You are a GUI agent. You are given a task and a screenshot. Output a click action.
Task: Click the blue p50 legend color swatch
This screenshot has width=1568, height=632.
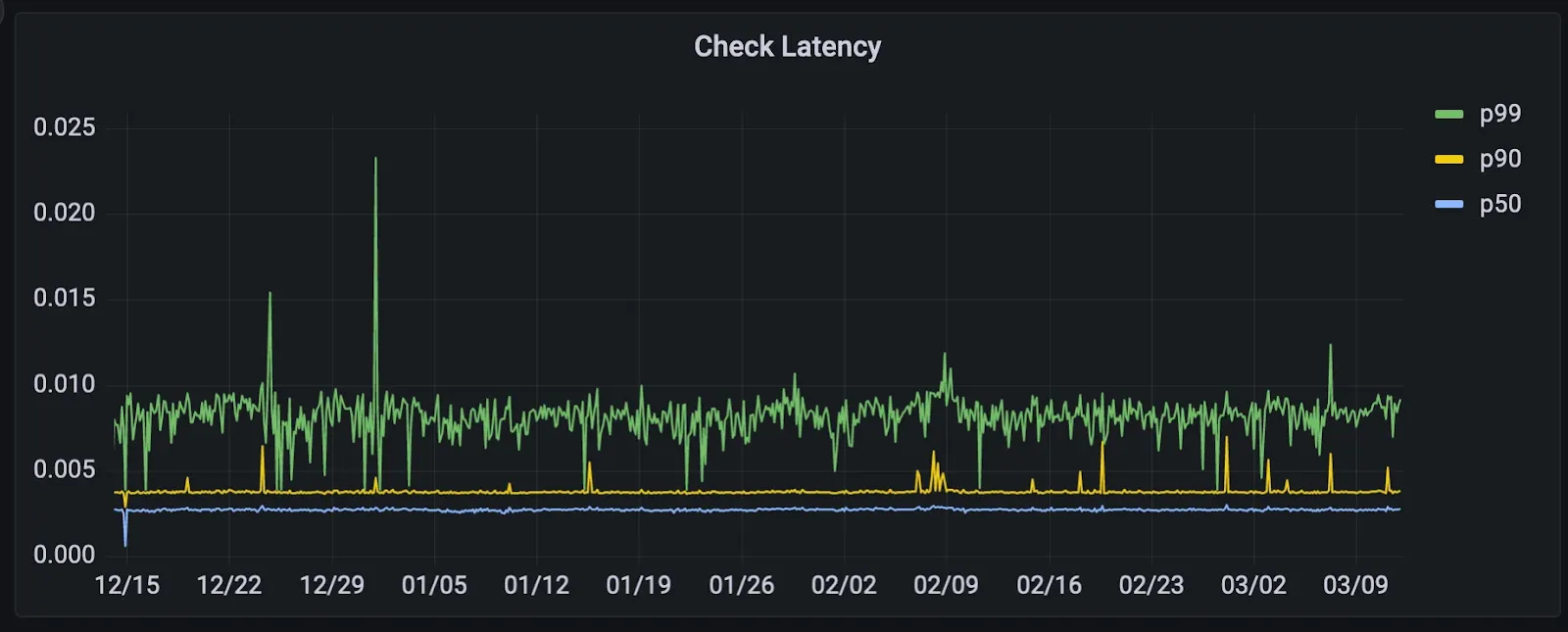click(x=1448, y=205)
